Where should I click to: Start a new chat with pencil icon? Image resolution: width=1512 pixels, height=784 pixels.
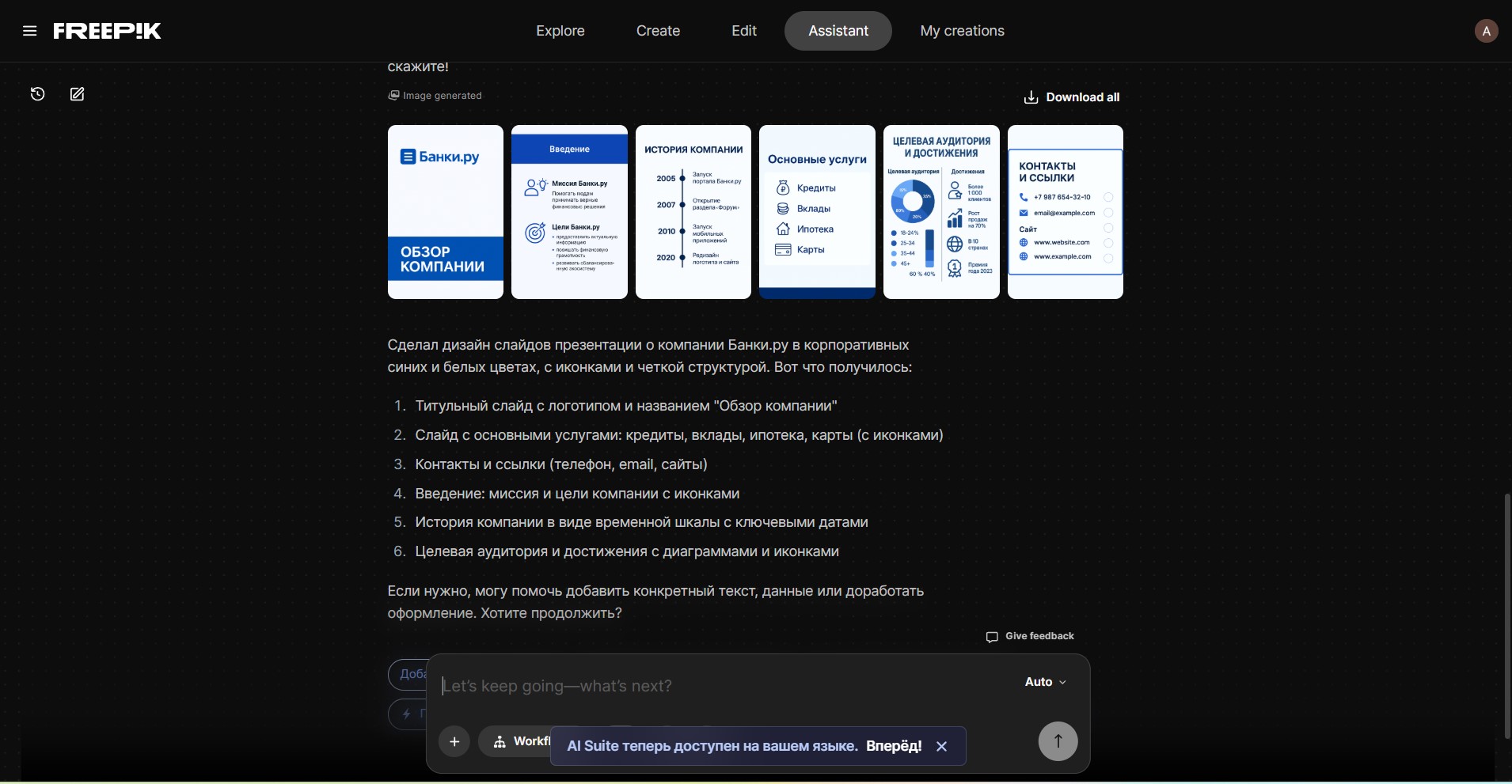coord(77,94)
